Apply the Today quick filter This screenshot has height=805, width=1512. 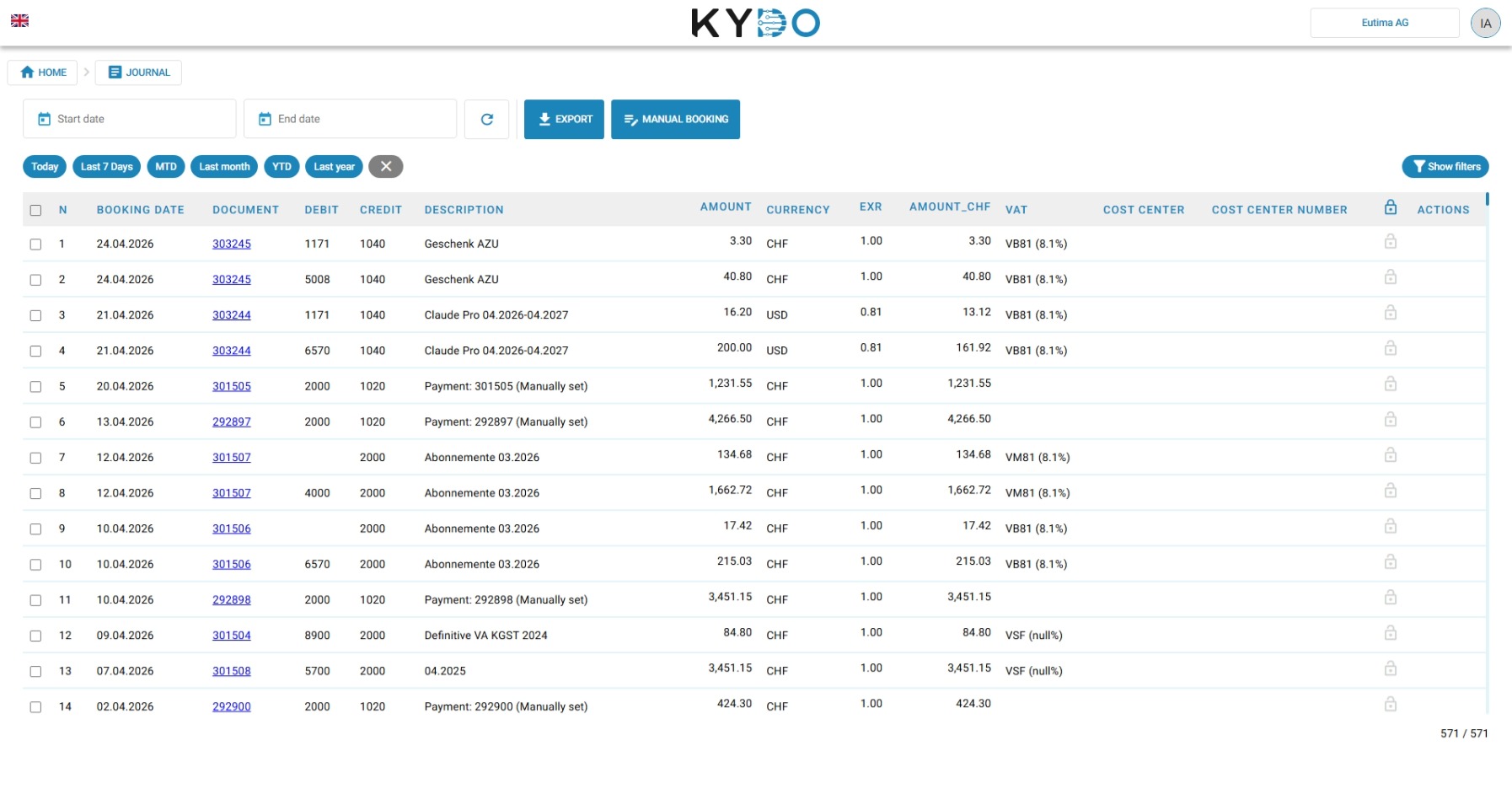click(x=45, y=166)
